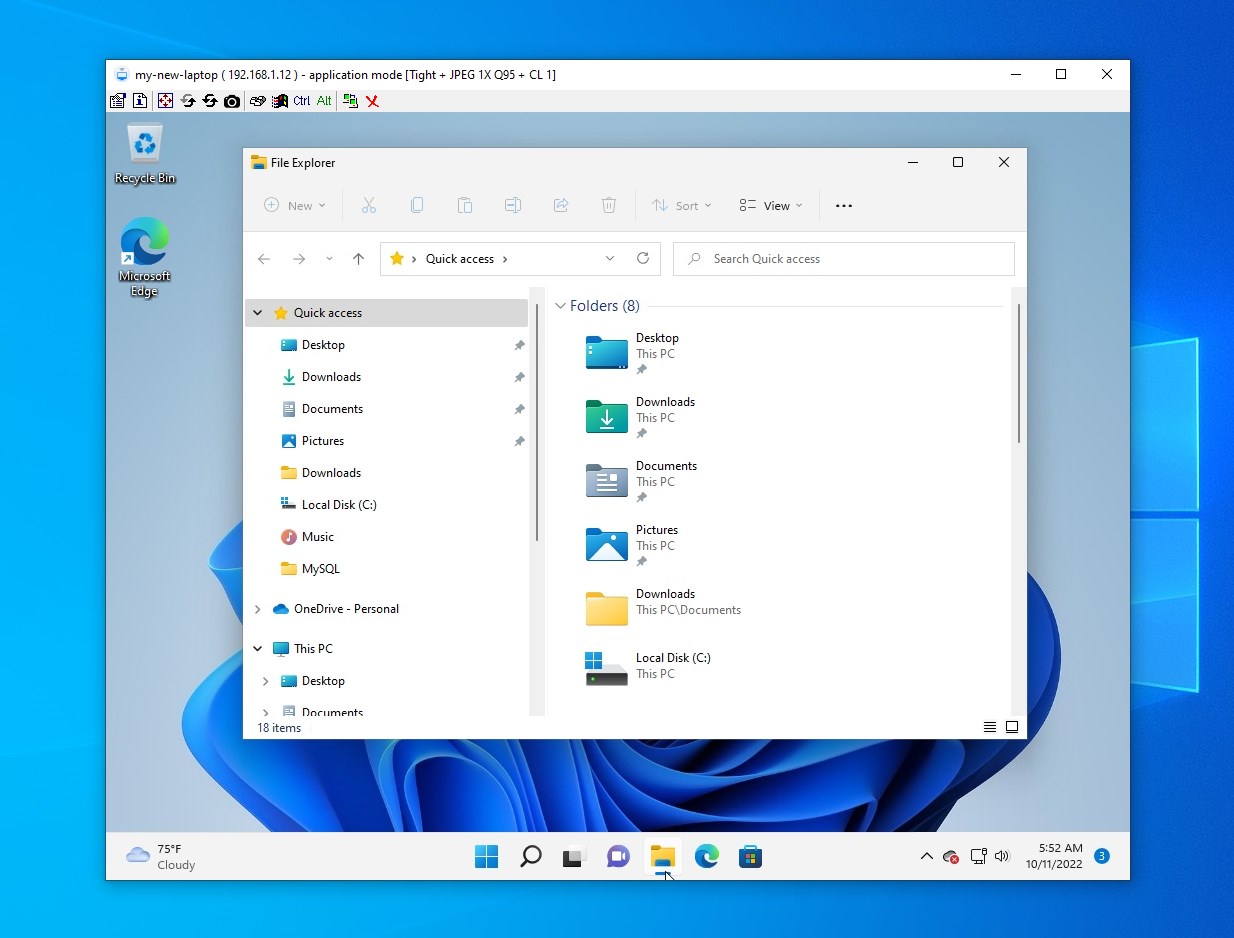Viewport: 1234px width, 938px height.
Task: Unpin Downloads from Quick access
Action: tap(519, 377)
